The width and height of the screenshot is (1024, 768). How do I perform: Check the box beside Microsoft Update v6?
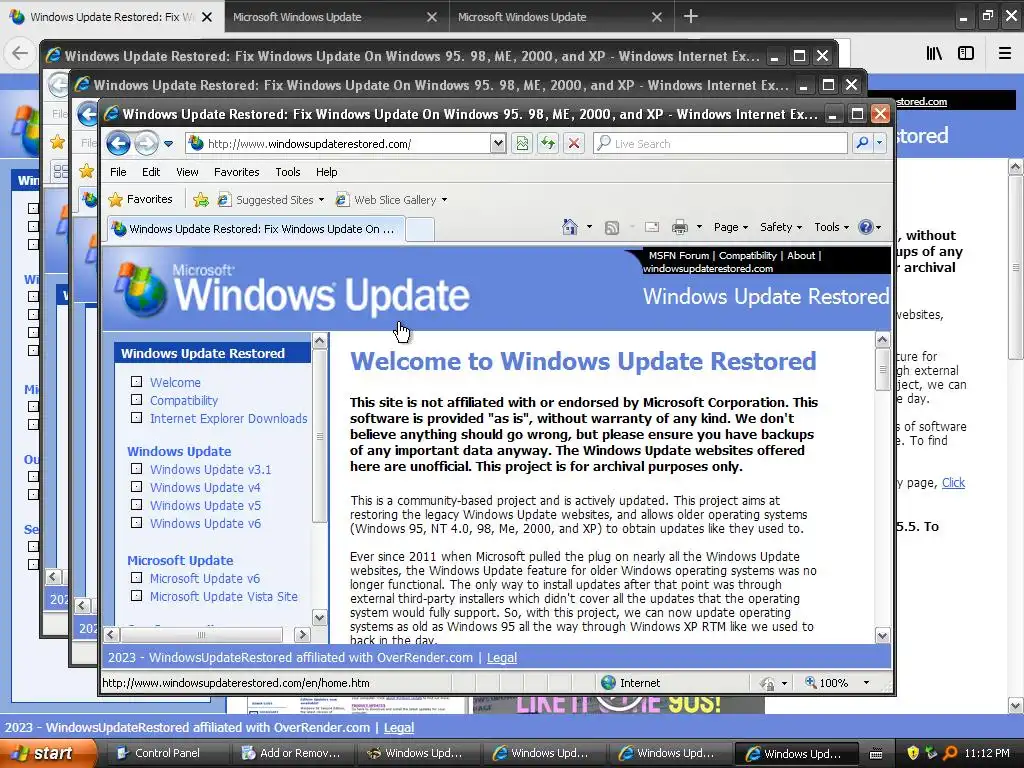[x=136, y=577]
